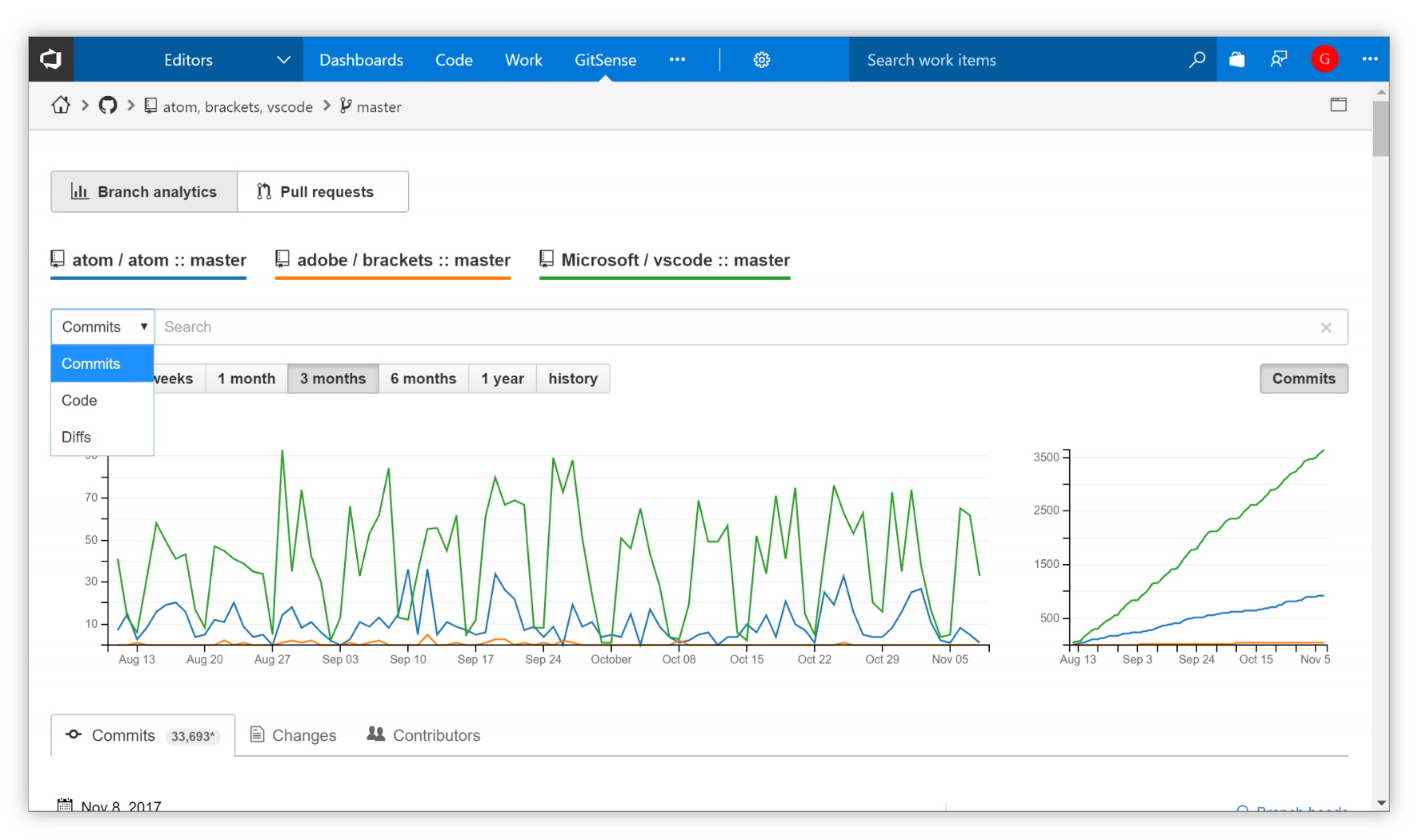
Task: Click the master branch breadcrumb
Action: [x=371, y=106]
